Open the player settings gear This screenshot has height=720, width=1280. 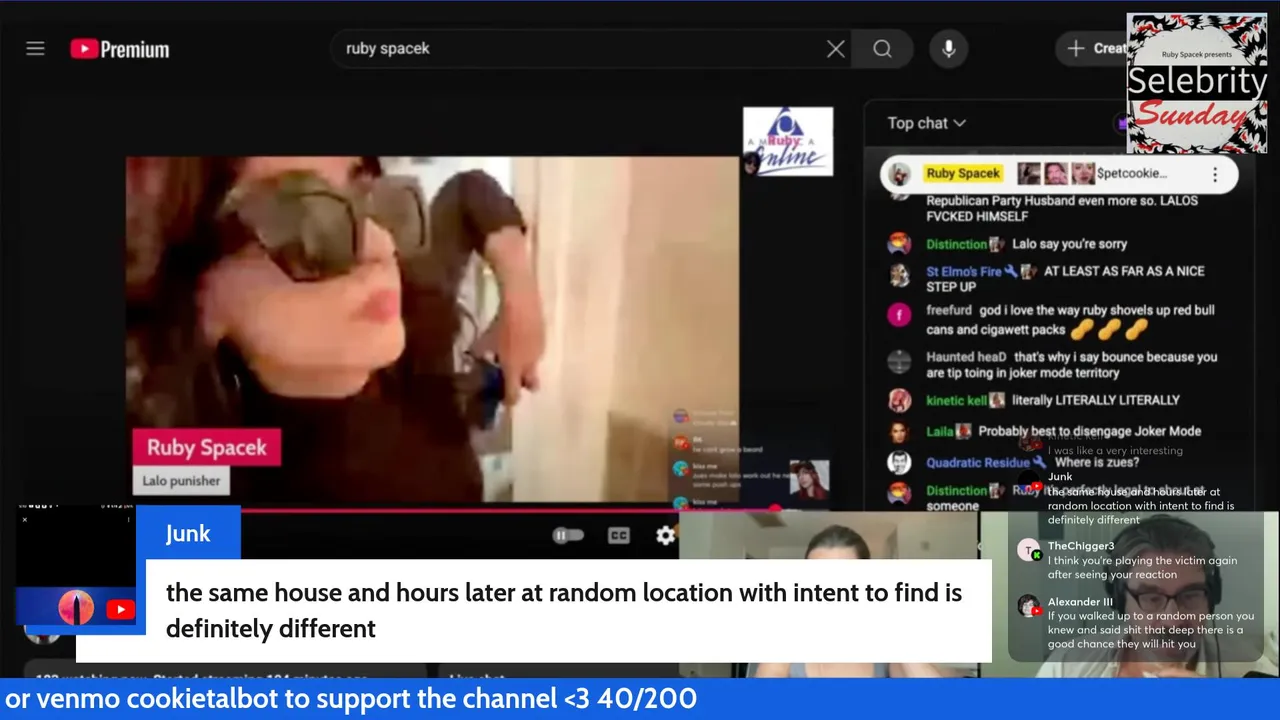click(666, 535)
